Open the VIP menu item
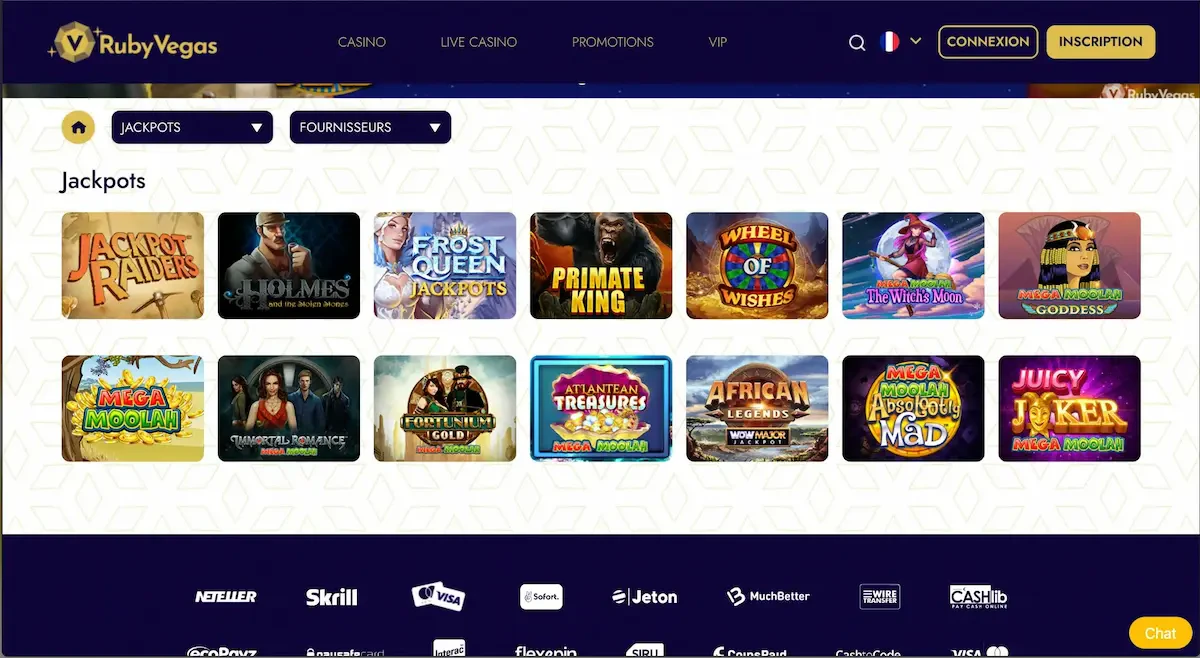This screenshot has width=1200, height=658. point(717,42)
